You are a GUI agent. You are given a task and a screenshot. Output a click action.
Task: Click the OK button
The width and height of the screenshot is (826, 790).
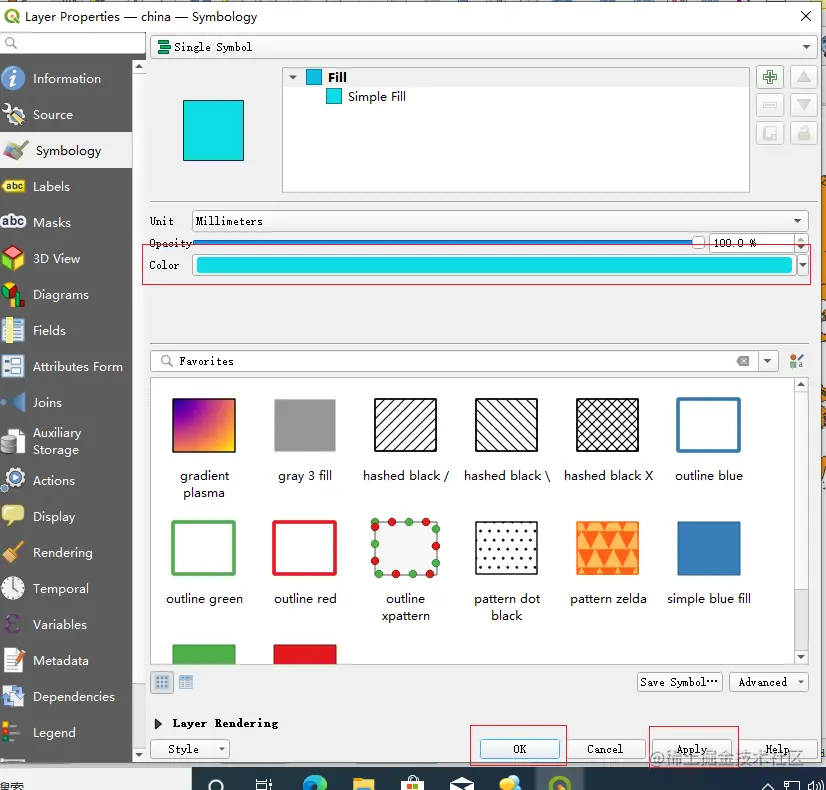tap(519, 749)
